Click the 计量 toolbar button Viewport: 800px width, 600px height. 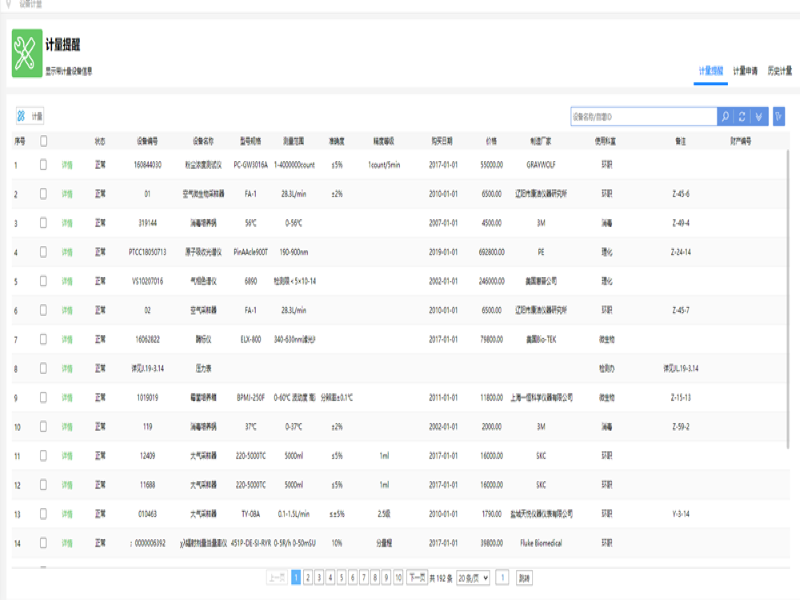point(30,116)
